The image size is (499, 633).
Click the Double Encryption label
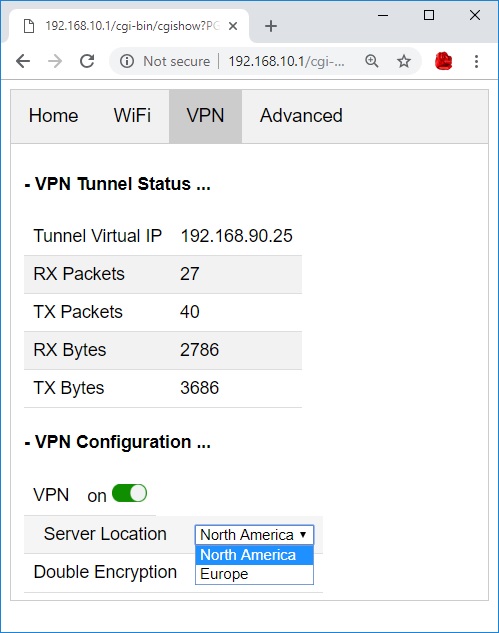pyautogui.click(x=105, y=572)
